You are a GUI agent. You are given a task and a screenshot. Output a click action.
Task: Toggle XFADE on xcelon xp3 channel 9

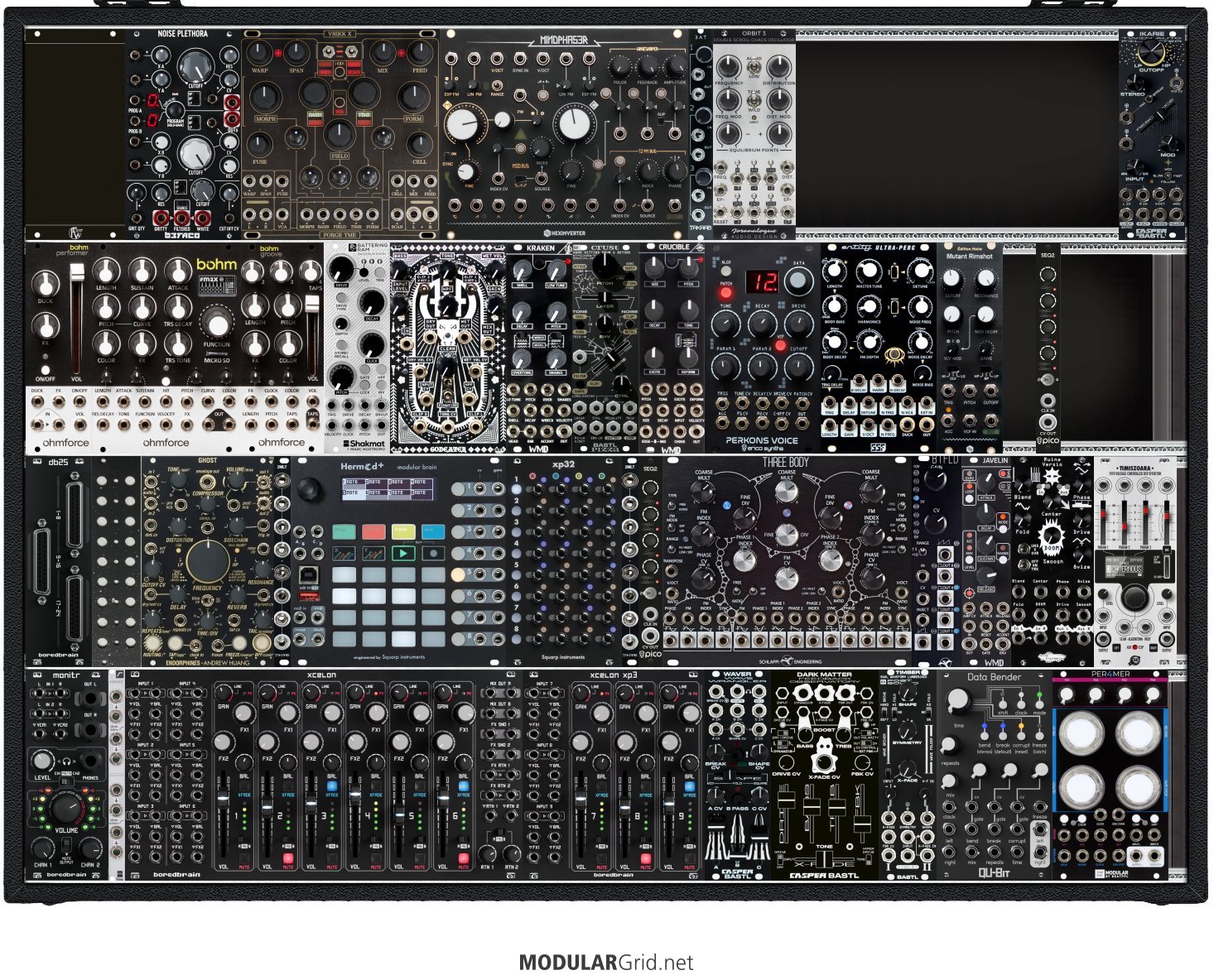(x=689, y=785)
